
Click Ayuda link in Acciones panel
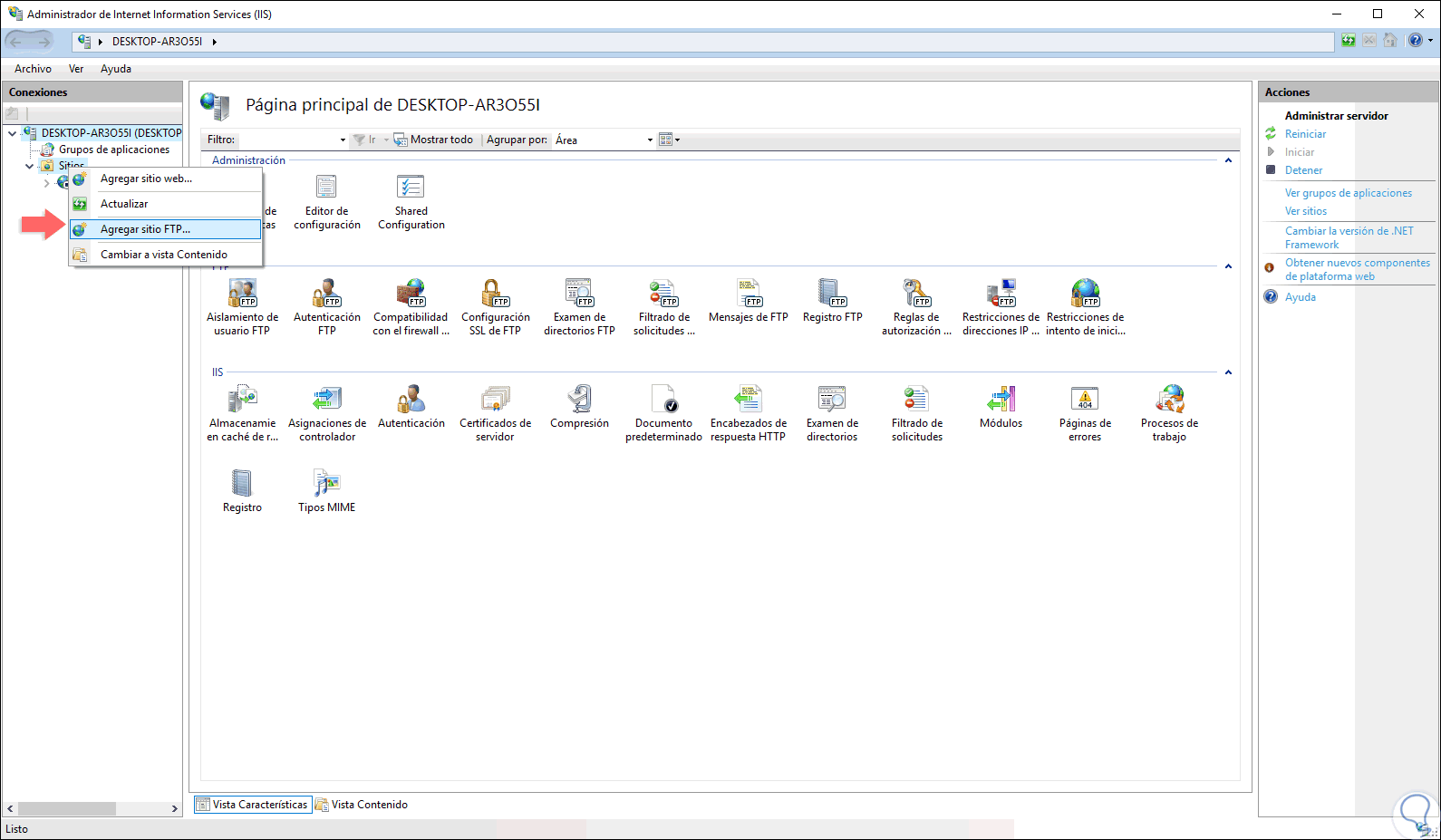click(1301, 297)
